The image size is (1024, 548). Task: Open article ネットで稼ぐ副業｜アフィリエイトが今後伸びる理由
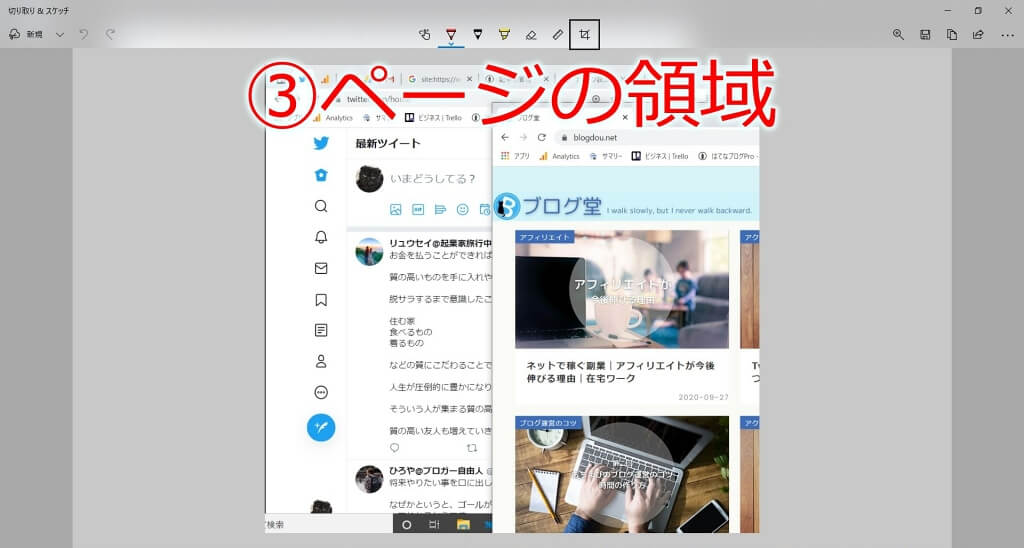point(620,372)
